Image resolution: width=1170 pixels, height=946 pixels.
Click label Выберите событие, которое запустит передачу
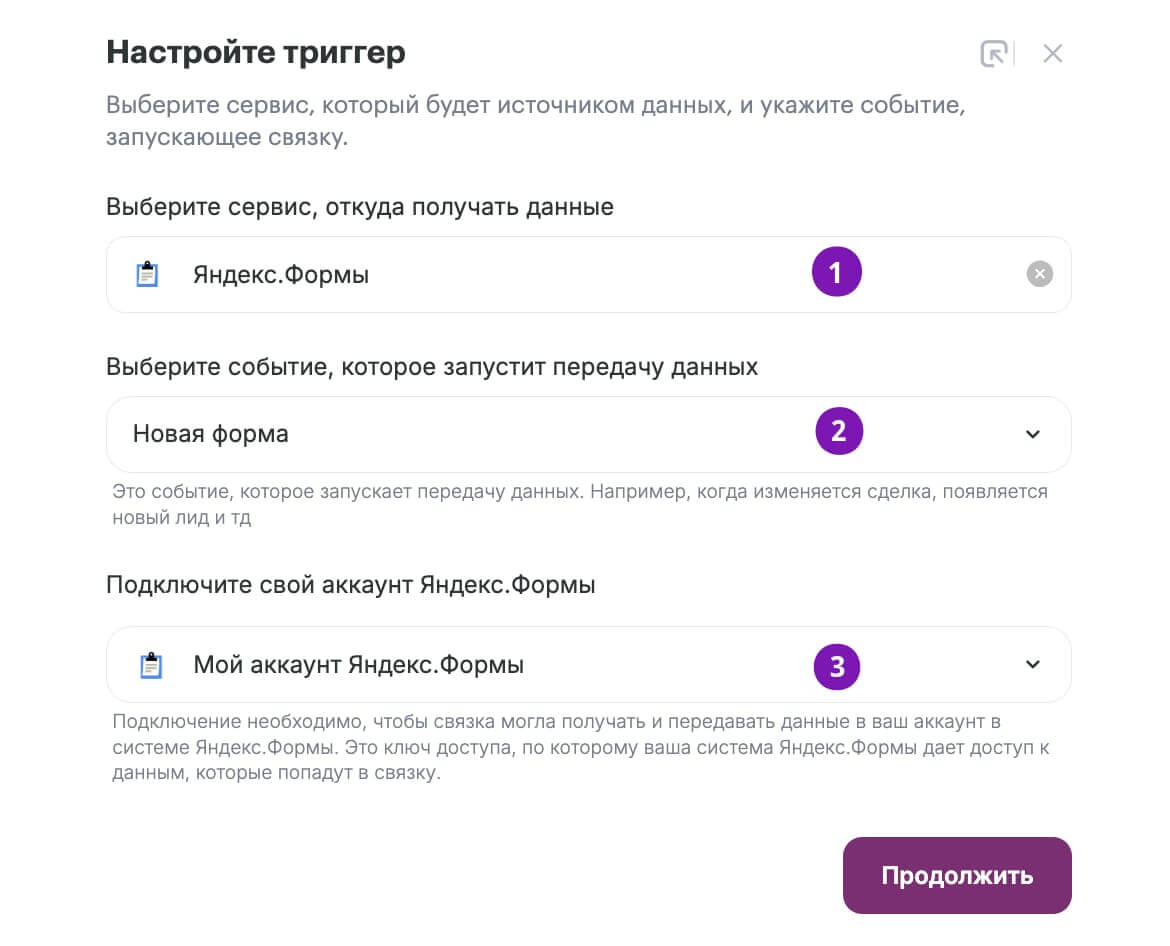click(432, 367)
